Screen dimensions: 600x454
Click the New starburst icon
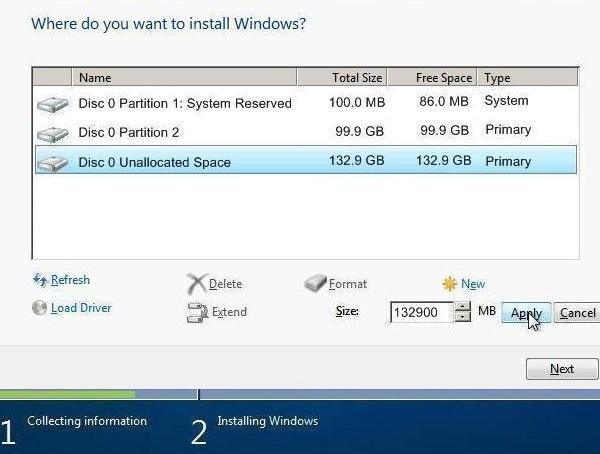pyautogui.click(x=449, y=284)
